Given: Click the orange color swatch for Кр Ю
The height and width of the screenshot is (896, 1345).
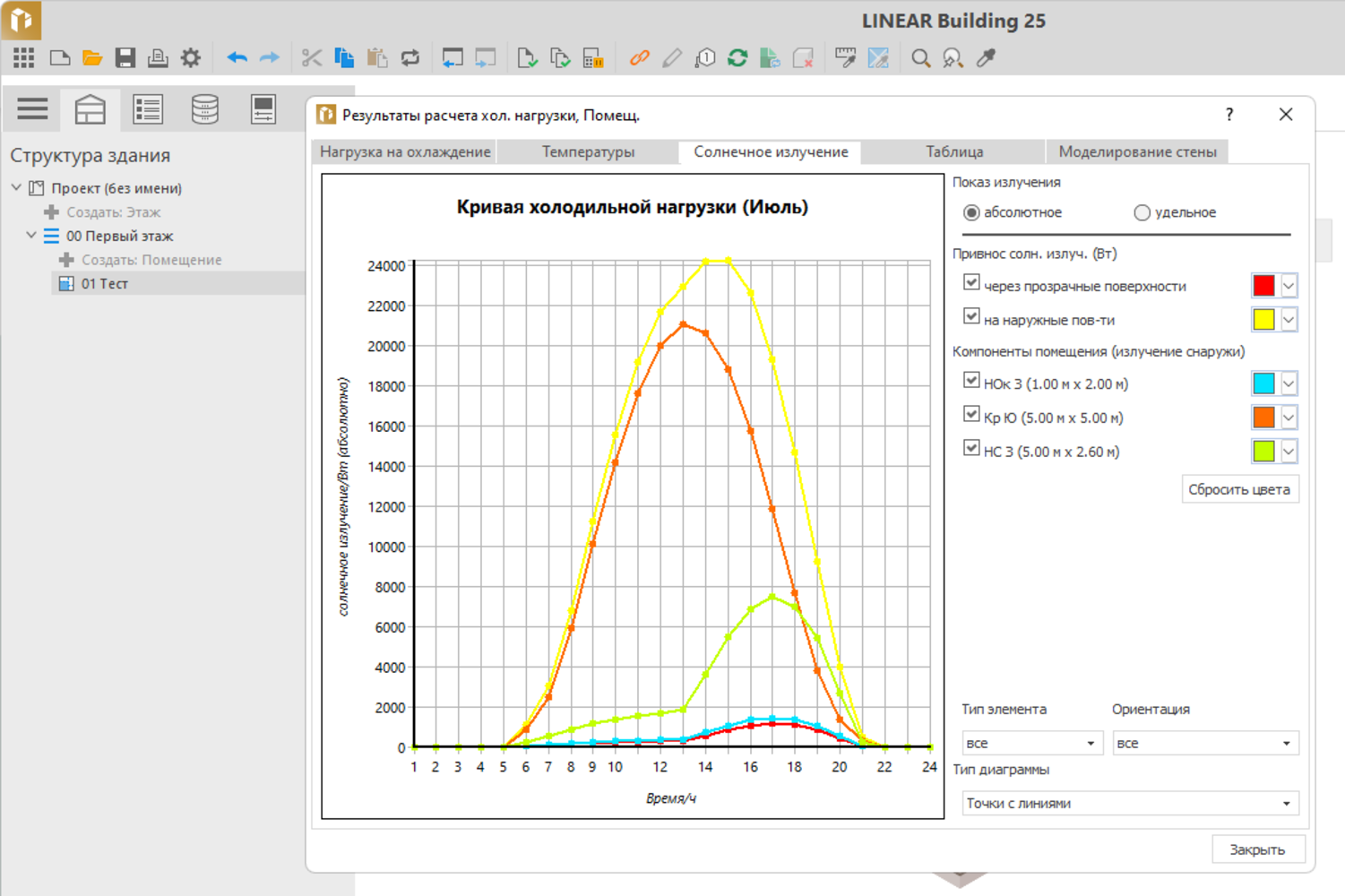Looking at the screenshot, I should [x=1263, y=418].
